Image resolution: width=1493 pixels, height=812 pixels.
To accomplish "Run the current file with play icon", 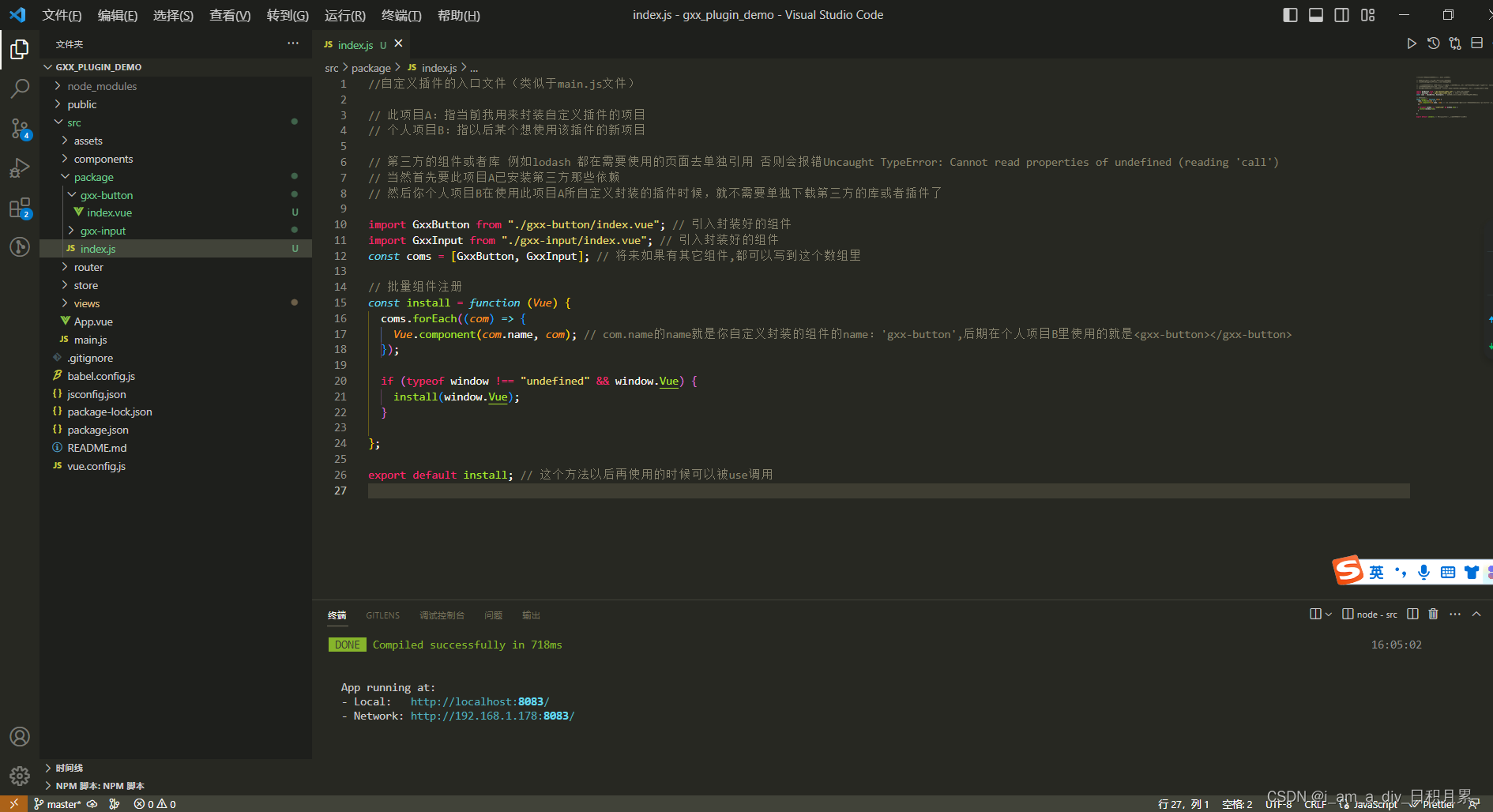I will pos(1412,43).
